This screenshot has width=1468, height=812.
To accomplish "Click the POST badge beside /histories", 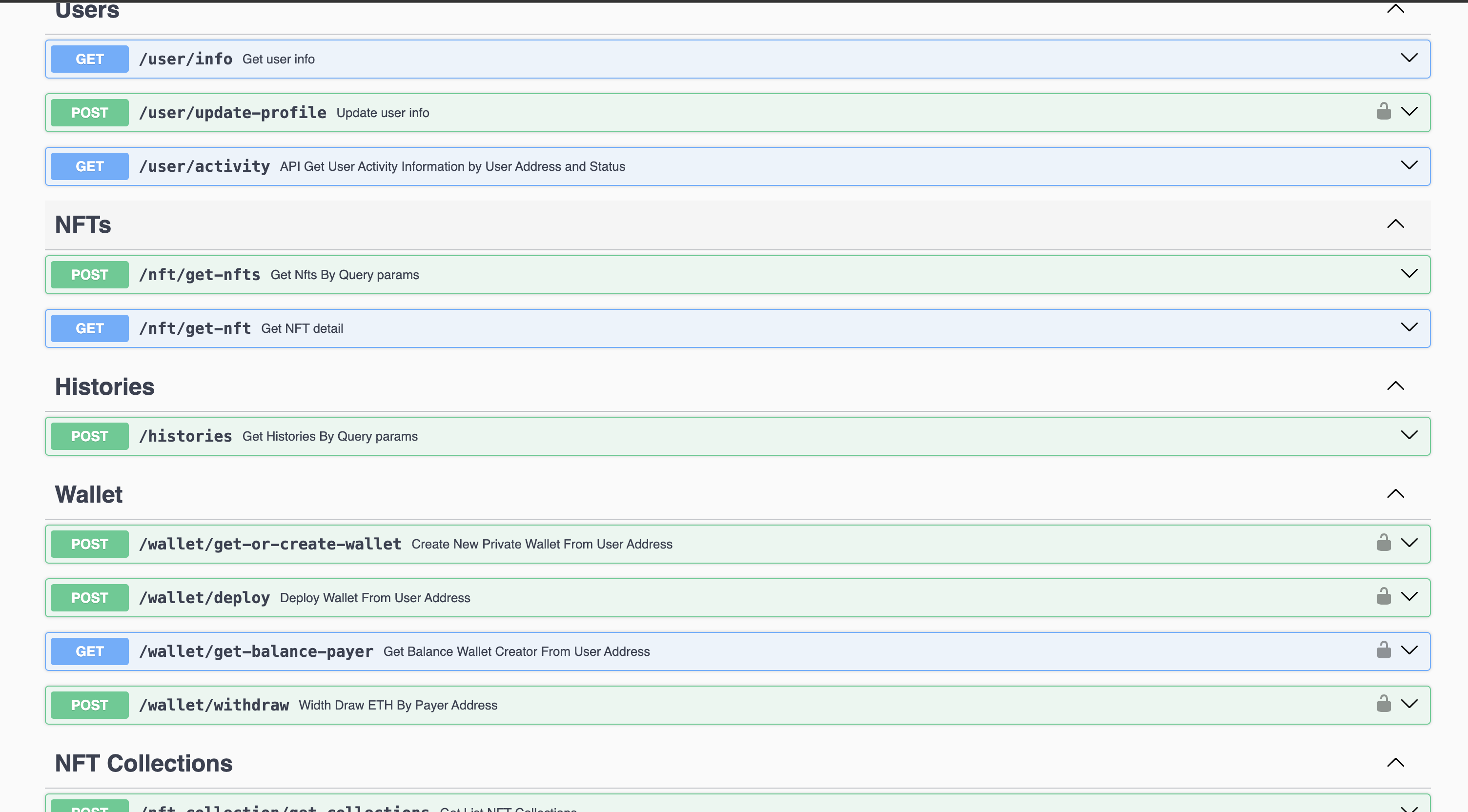I will [89, 436].
